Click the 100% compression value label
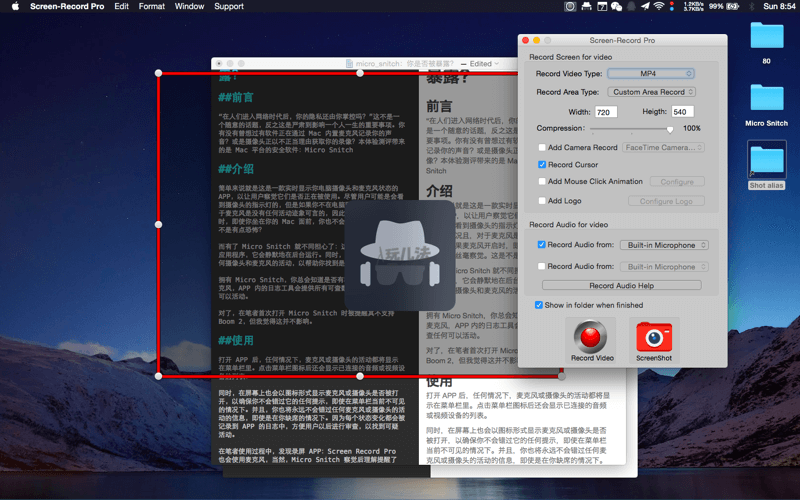The height and width of the screenshot is (500, 800). 692,128
